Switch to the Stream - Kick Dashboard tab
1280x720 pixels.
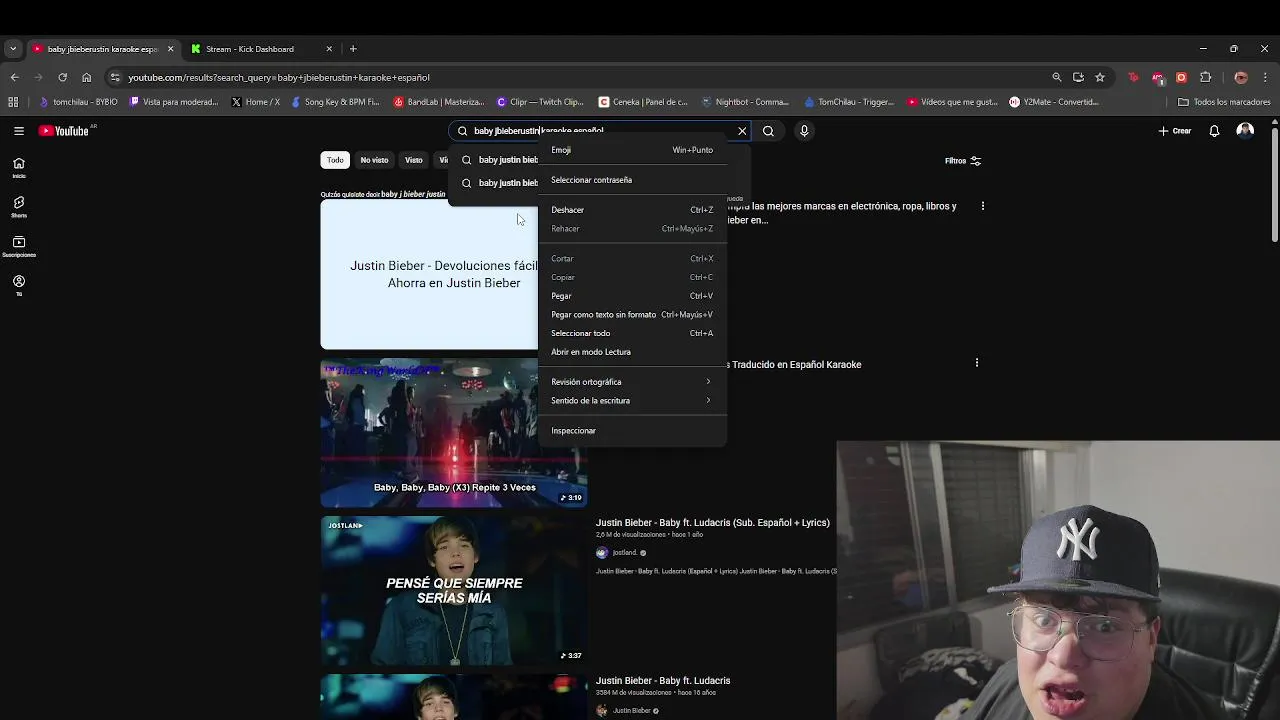coord(262,49)
